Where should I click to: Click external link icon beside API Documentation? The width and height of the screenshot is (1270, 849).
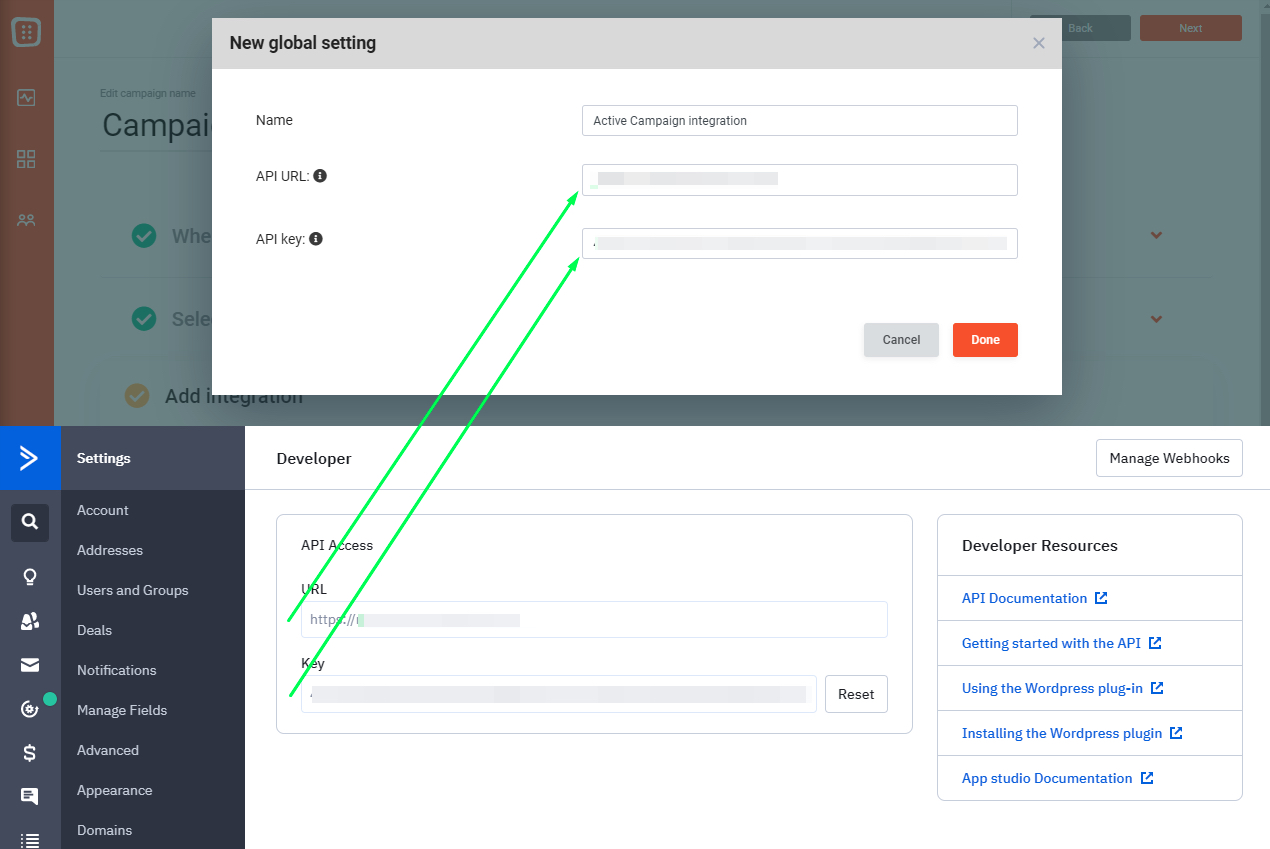(1101, 598)
